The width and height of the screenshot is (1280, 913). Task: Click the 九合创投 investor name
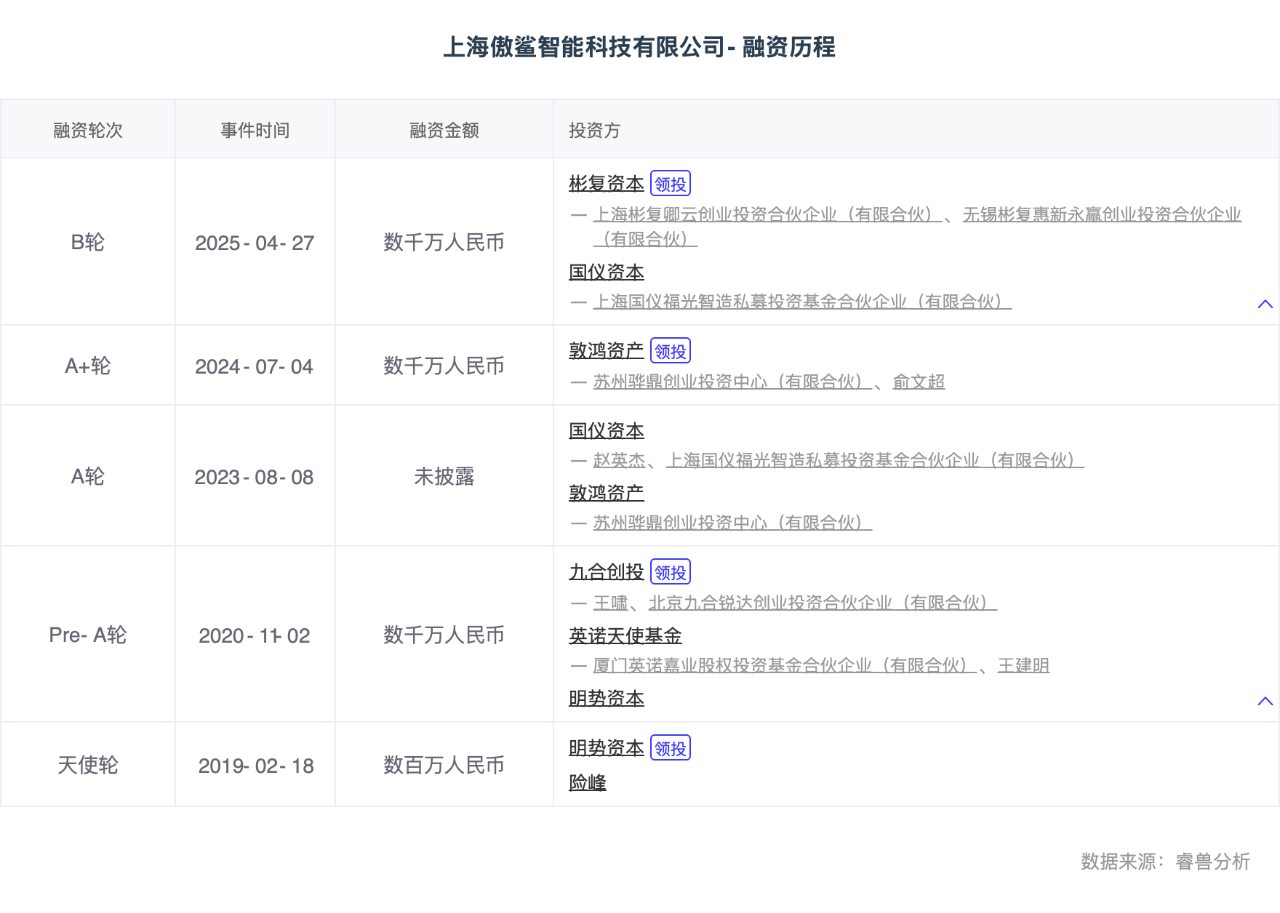coord(606,571)
